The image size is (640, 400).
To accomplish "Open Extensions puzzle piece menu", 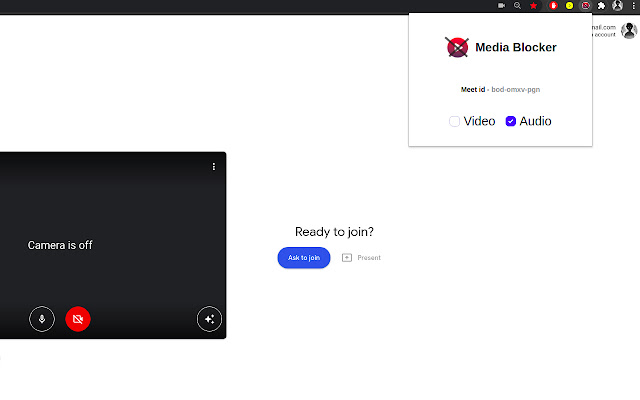I will tap(601, 6).
